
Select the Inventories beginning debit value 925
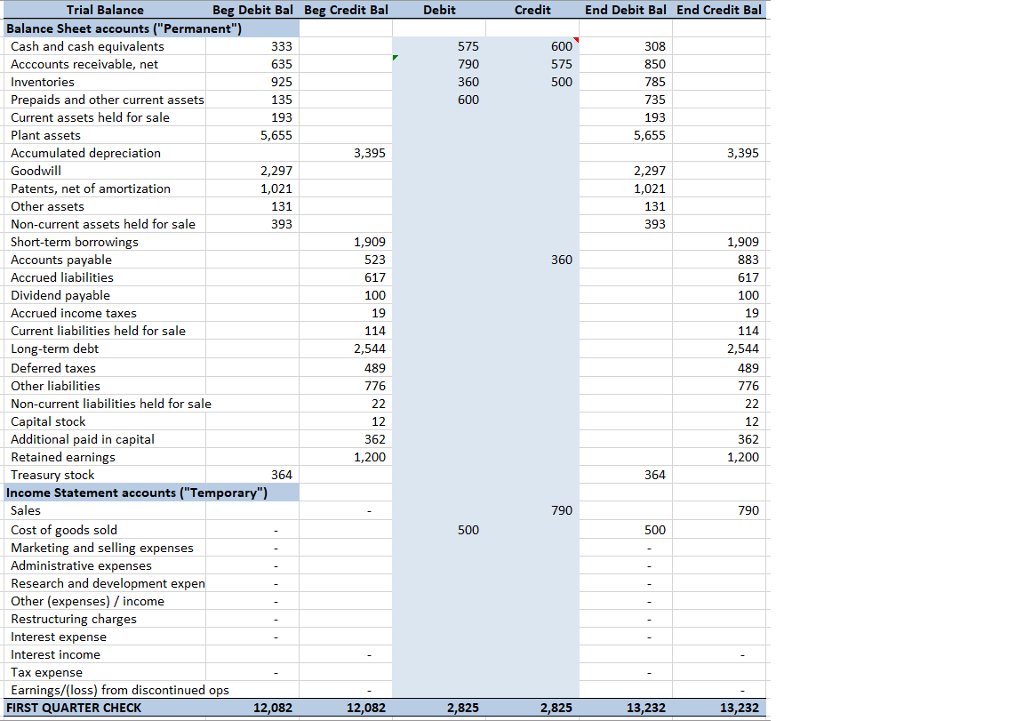click(280, 82)
